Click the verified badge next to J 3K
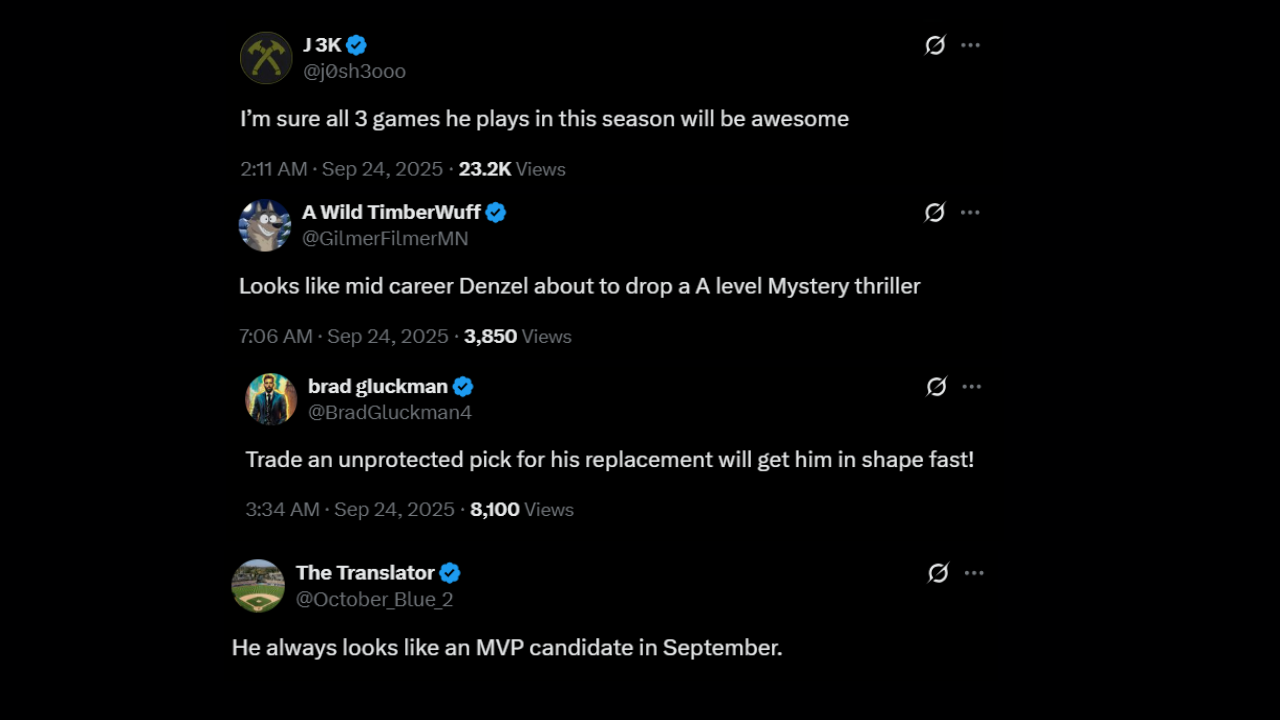 356,45
